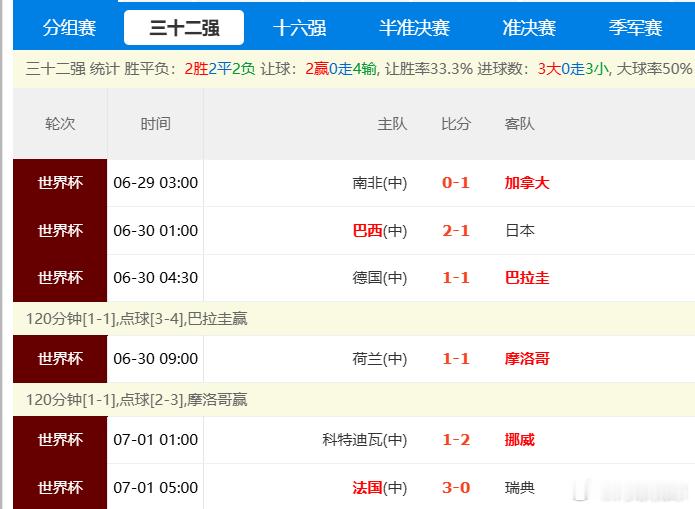Open the 1-2 score link
Image resolution: width=695 pixels, height=509 pixels.
click(456, 440)
